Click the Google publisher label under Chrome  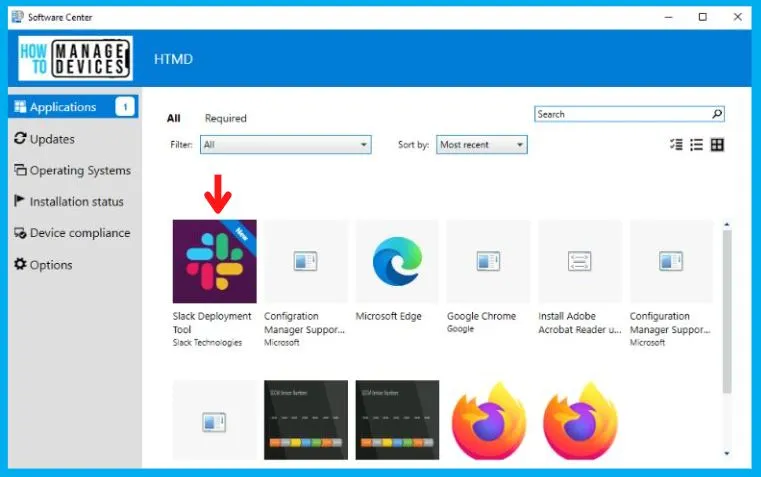tap(460, 329)
